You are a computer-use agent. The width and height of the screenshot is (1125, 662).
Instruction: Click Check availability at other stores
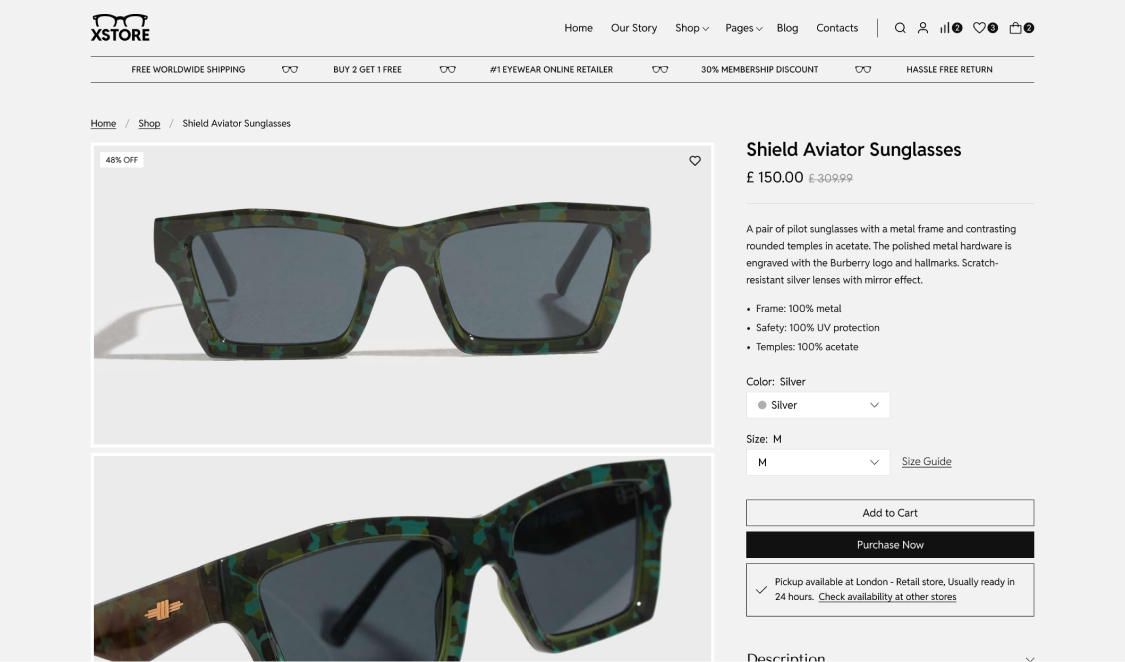887,597
